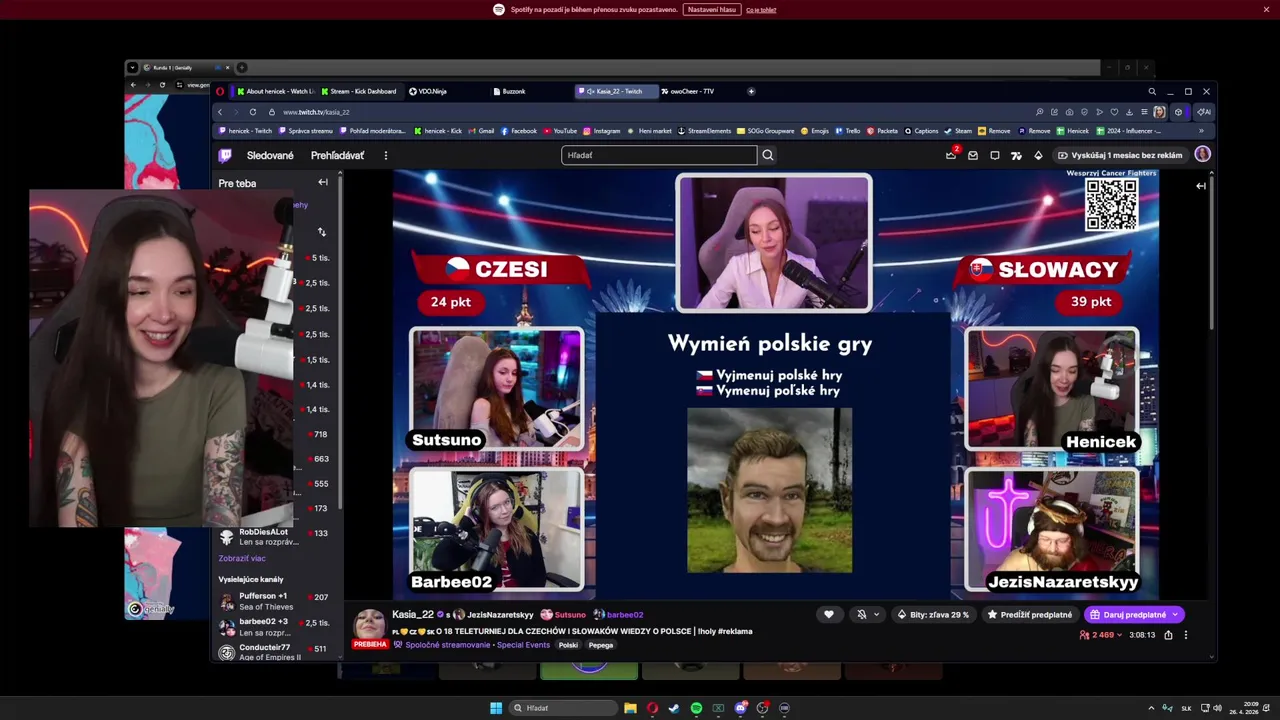Open Trello bookmark
This screenshot has width=1280, height=720.
coord(848,131)
